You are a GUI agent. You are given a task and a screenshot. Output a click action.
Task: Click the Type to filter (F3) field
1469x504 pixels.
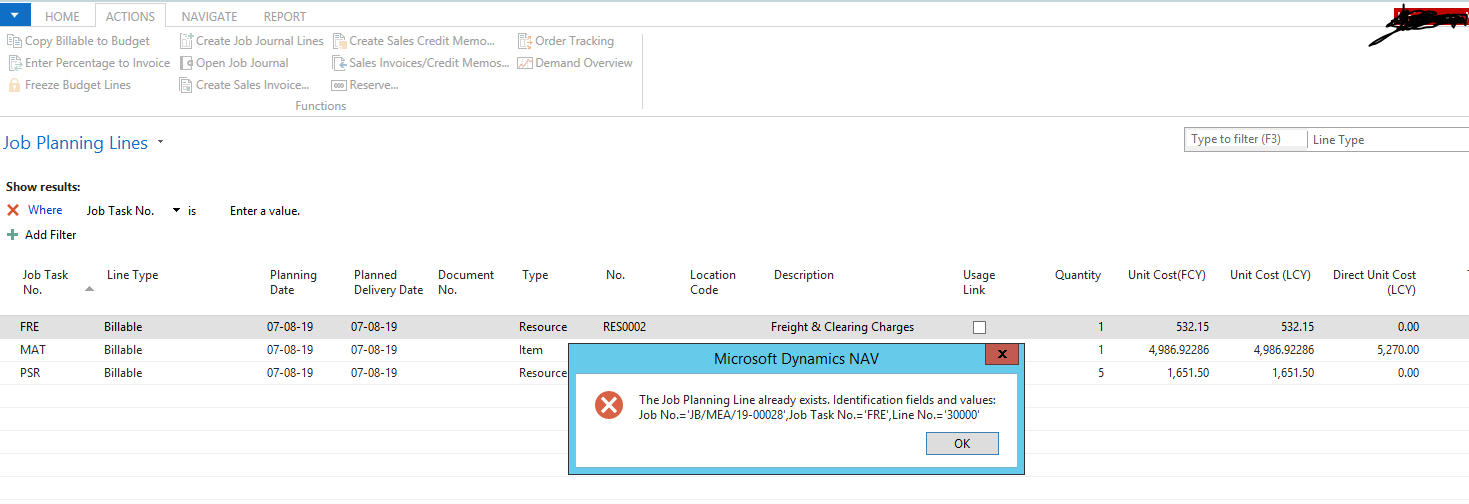1246,140
